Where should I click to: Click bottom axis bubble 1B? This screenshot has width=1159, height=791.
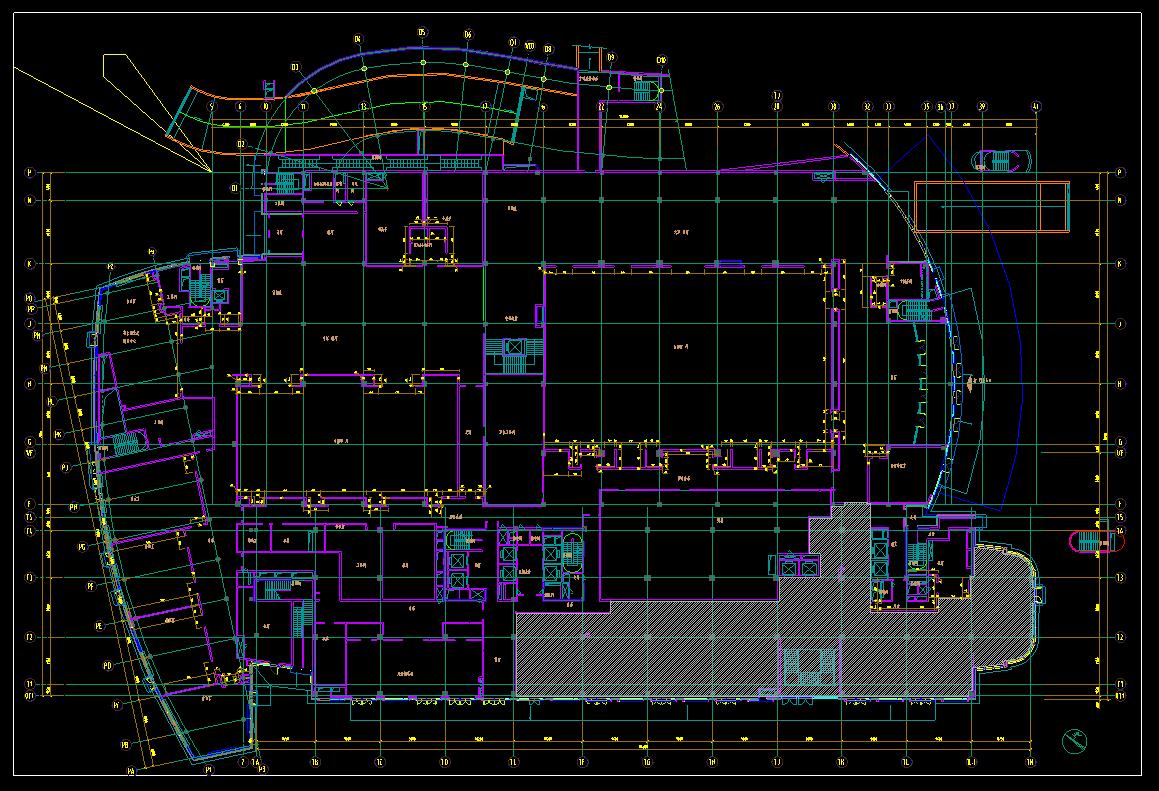[315, 762]
